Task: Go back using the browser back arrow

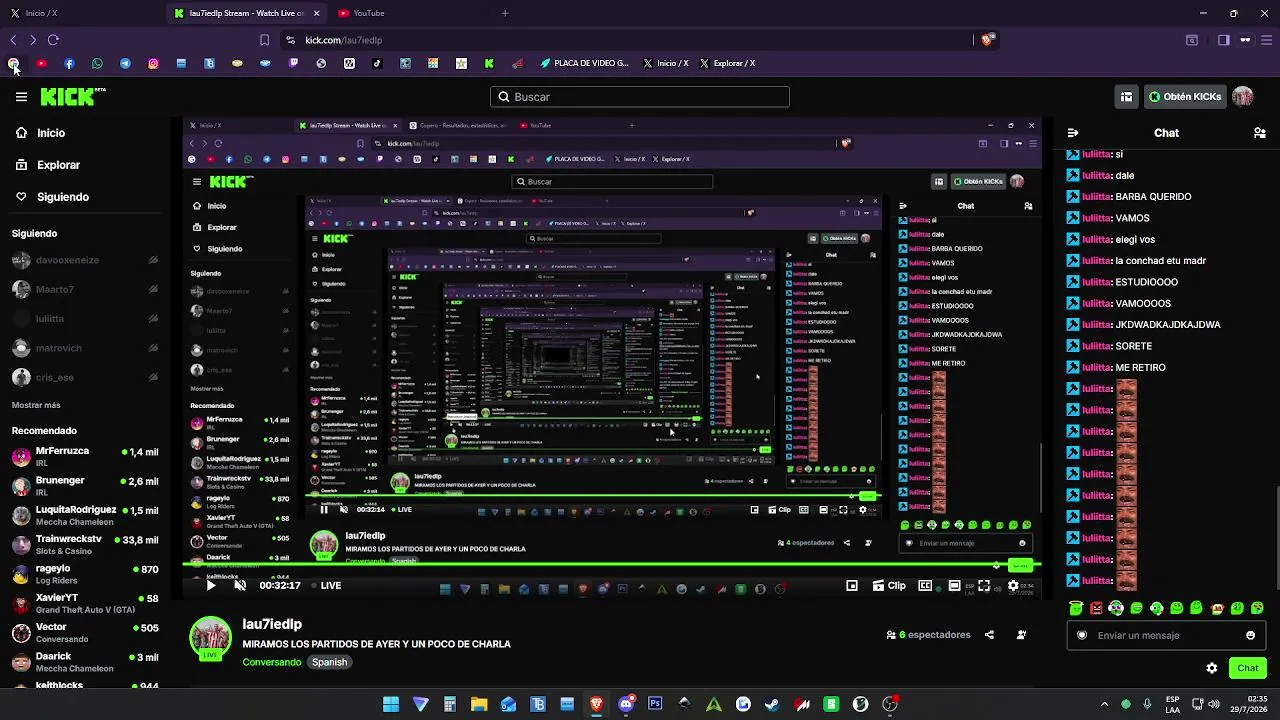Action: pos(13,40)
